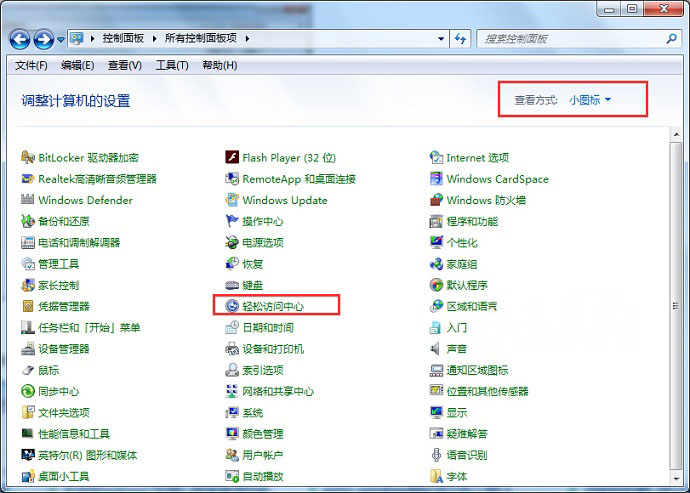690x493 pixels.
Task: Open the 帮助(H) menu
Action: [x=220, y=66]
